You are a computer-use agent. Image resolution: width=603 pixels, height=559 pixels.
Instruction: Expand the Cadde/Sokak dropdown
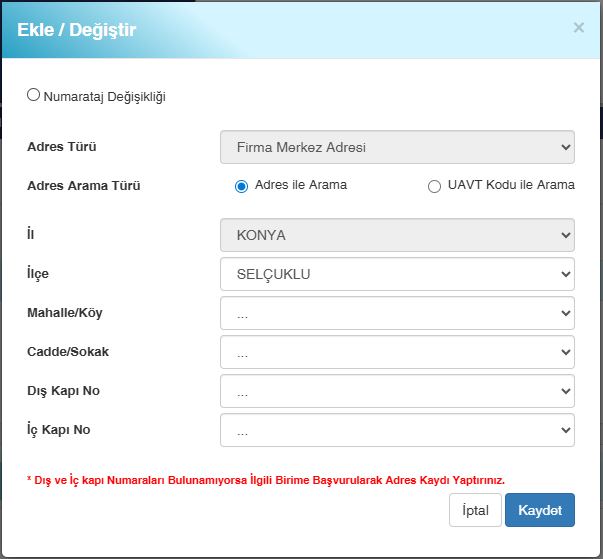[397, 352]
